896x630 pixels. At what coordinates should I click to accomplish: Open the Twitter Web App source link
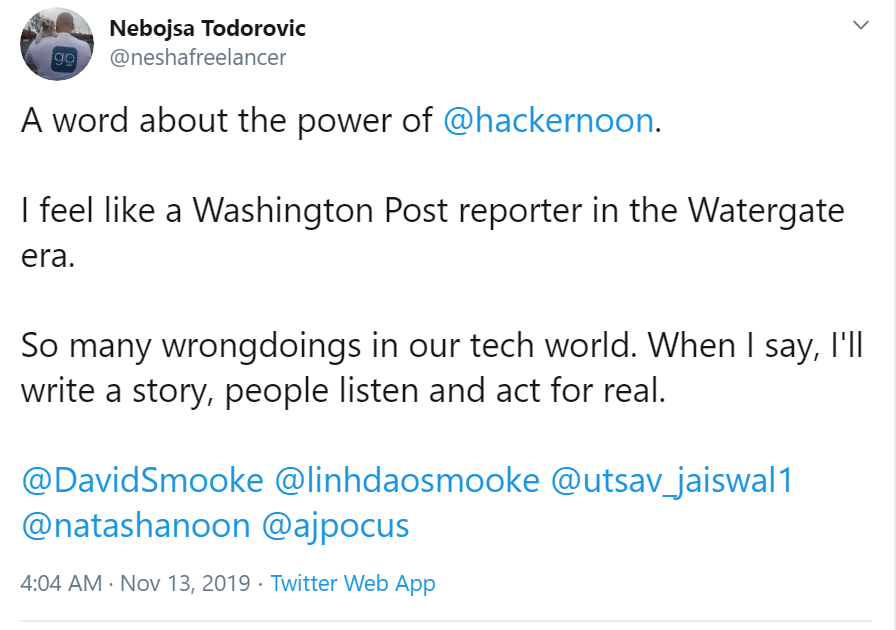point(353,584)
